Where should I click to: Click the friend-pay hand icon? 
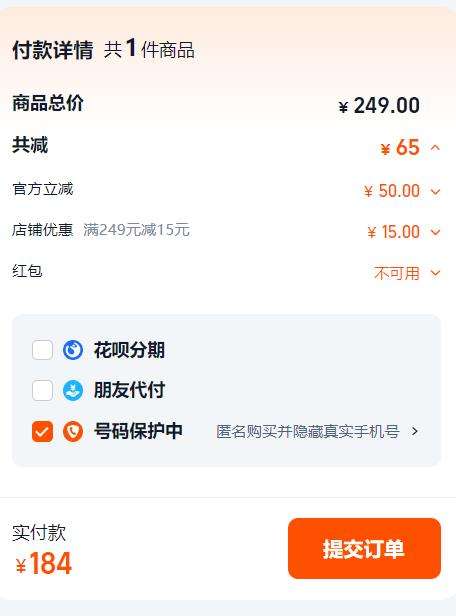click(73, 390)
